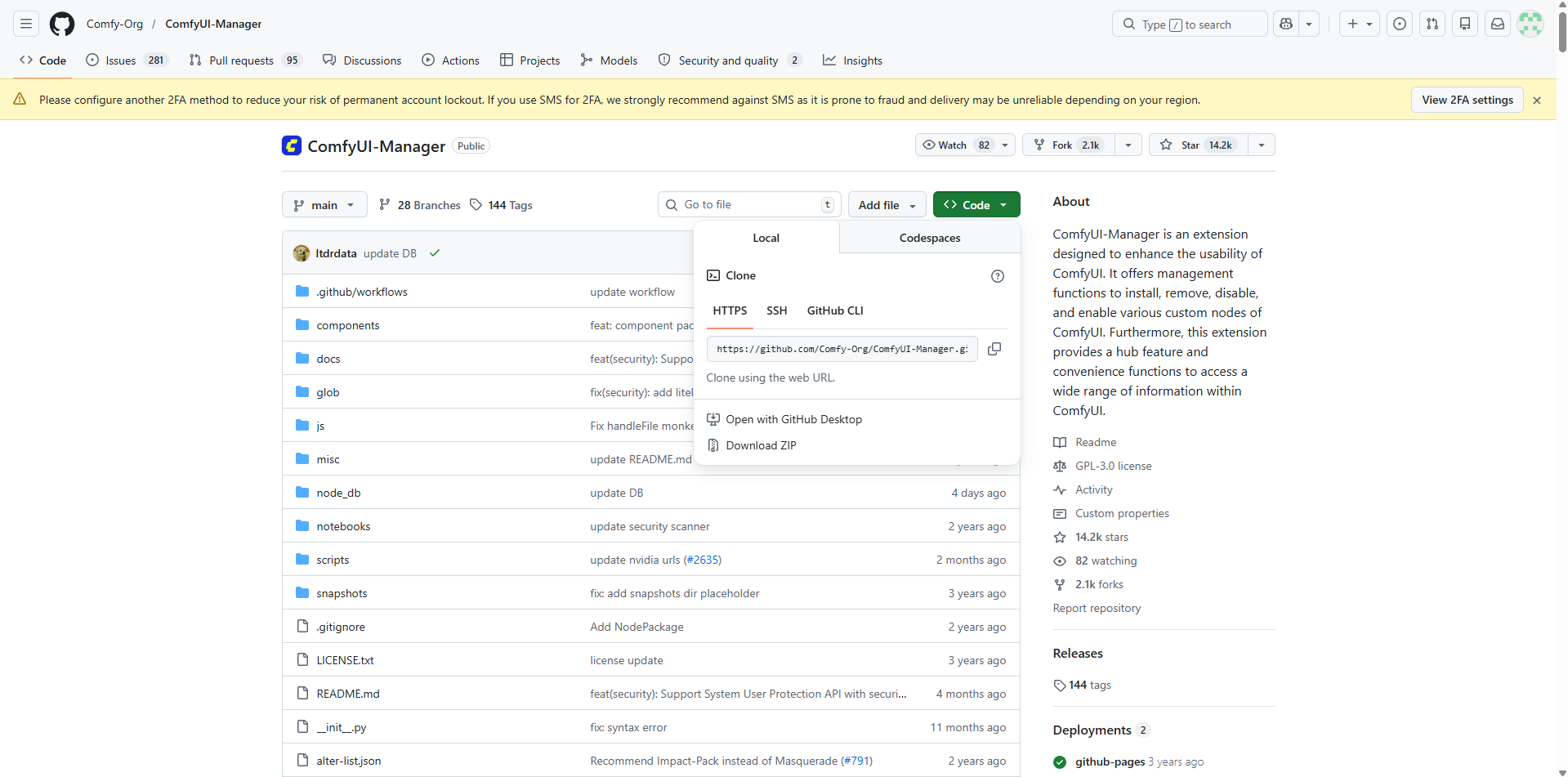Open pull requests icon in top header
Viewport: 1568px width, 777px height.
click(x=1432, y=24)
